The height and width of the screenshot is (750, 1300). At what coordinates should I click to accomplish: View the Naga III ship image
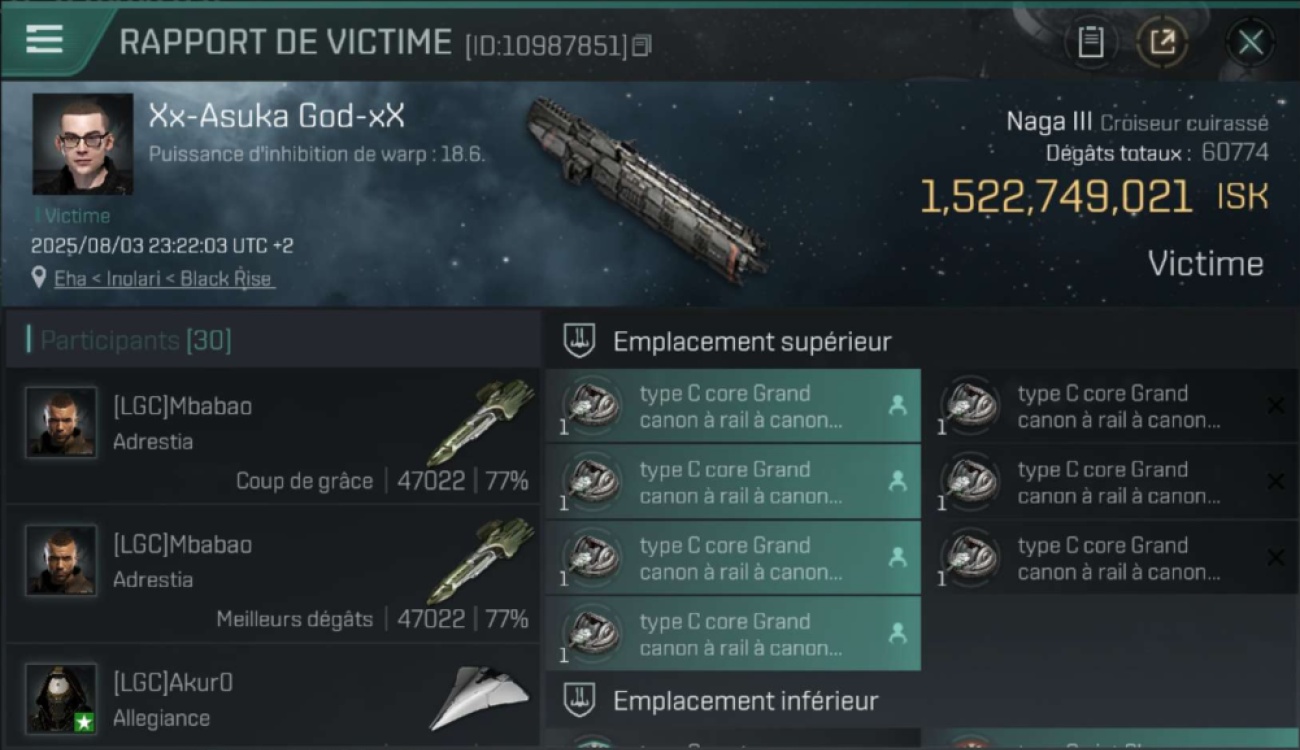coord(647,188)
